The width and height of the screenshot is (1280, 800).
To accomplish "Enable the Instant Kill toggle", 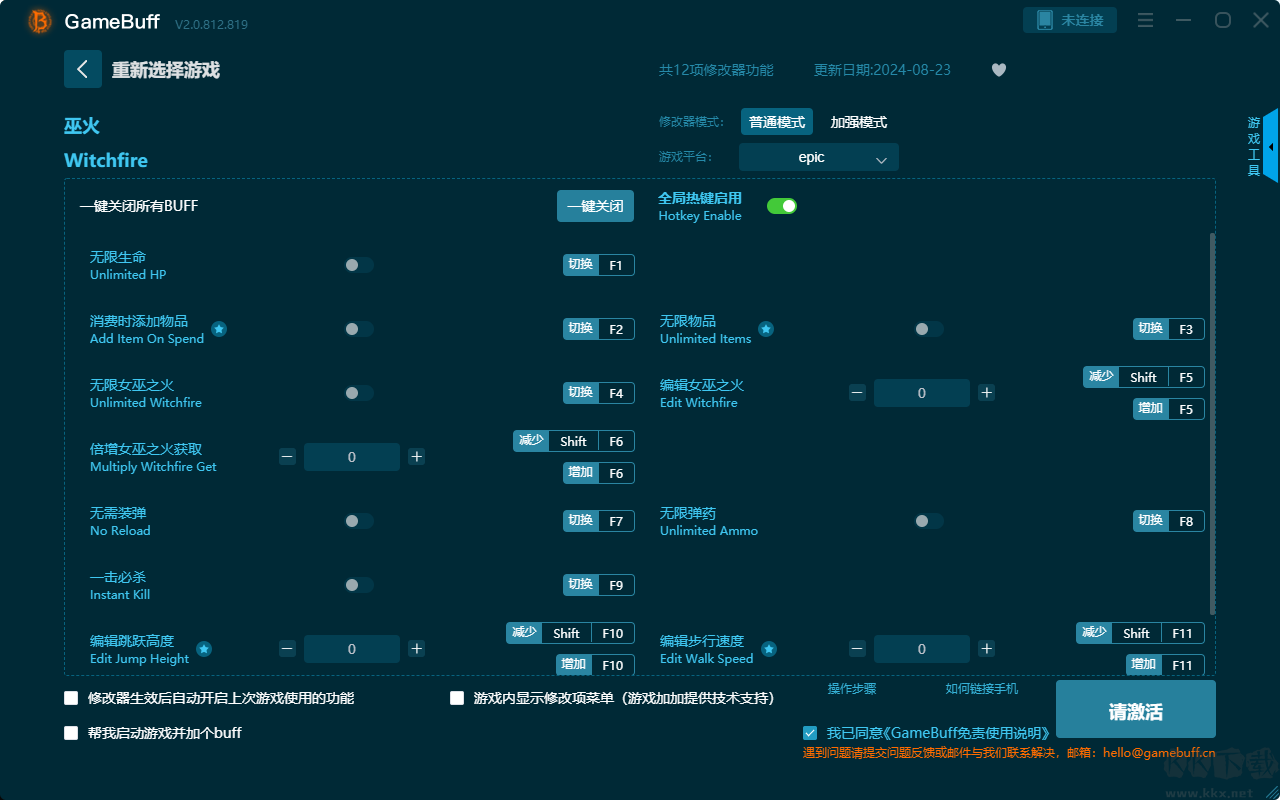I will [359, 585].
